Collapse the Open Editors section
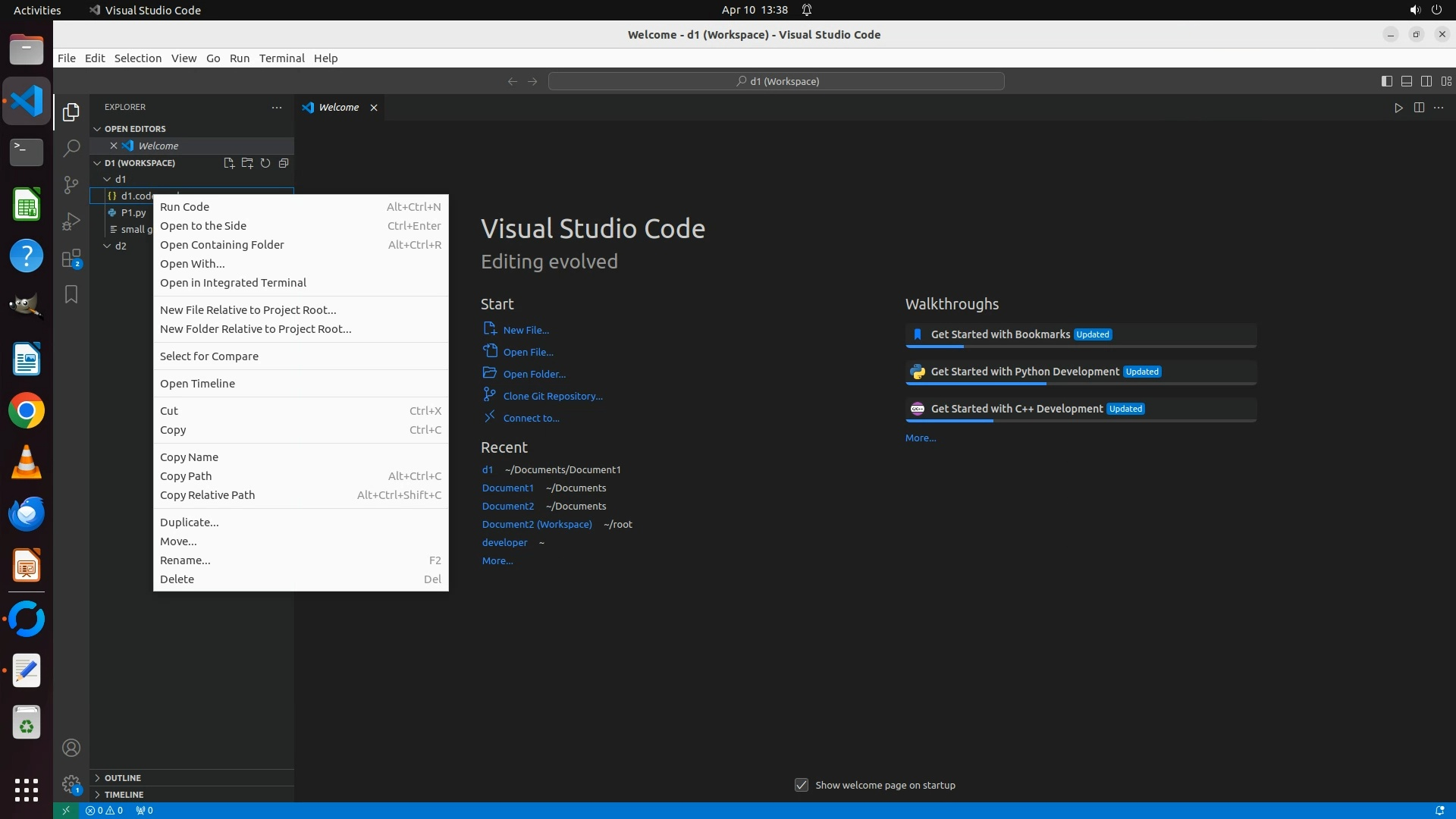The width and height of the screenshot is (1456, 819). tap(134, 129)
